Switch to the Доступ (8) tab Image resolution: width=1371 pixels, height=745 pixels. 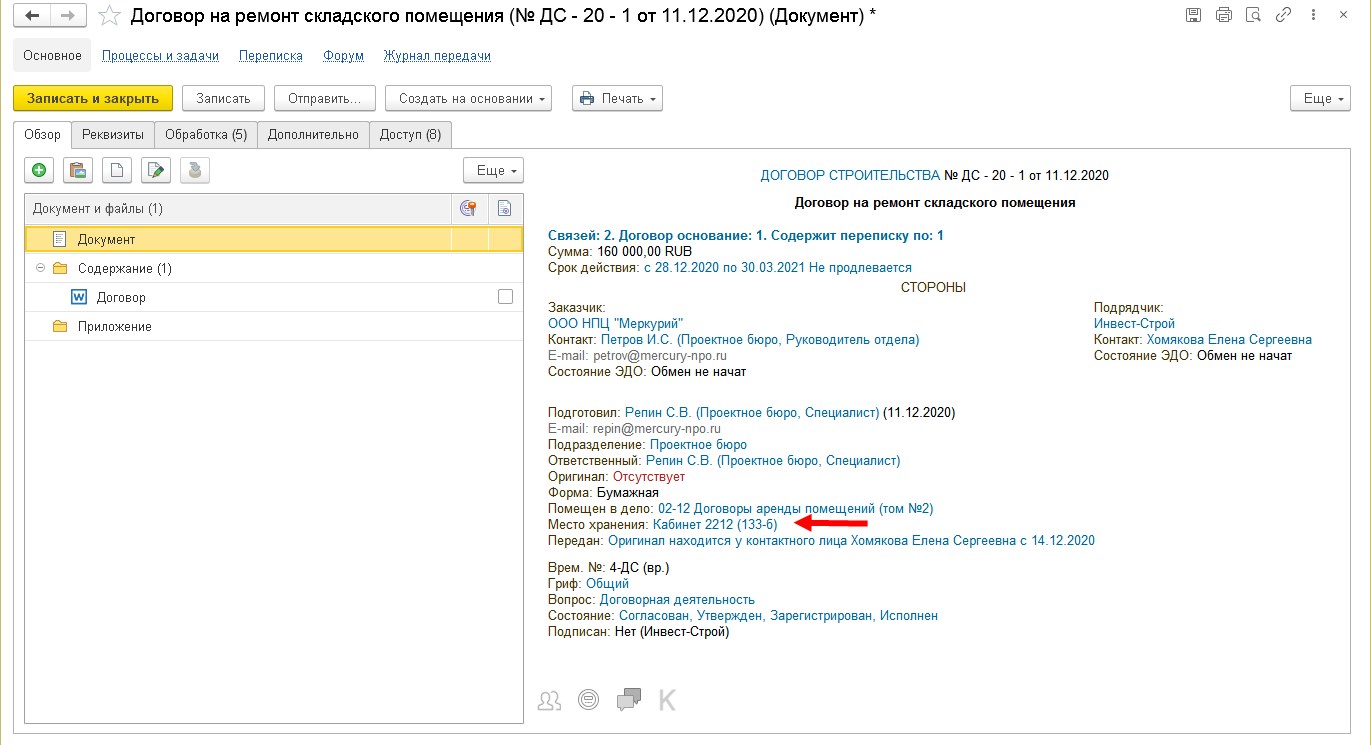410,135
